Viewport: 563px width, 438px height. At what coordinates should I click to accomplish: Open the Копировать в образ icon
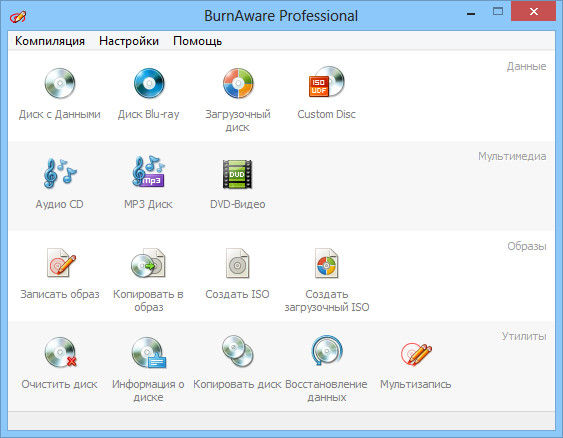(148, 263)
